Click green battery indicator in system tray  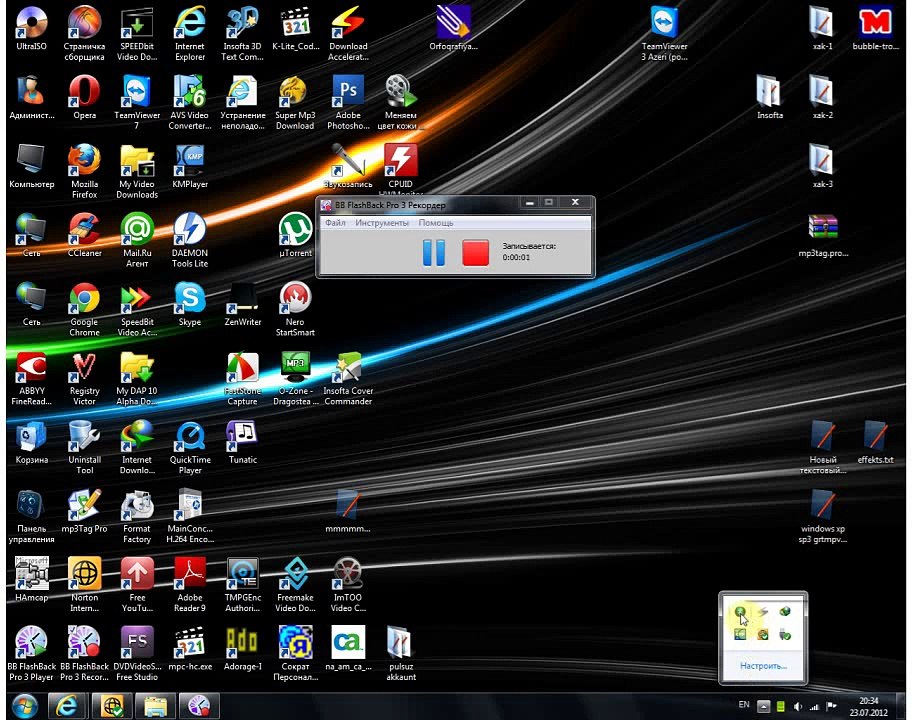(781, 706)
